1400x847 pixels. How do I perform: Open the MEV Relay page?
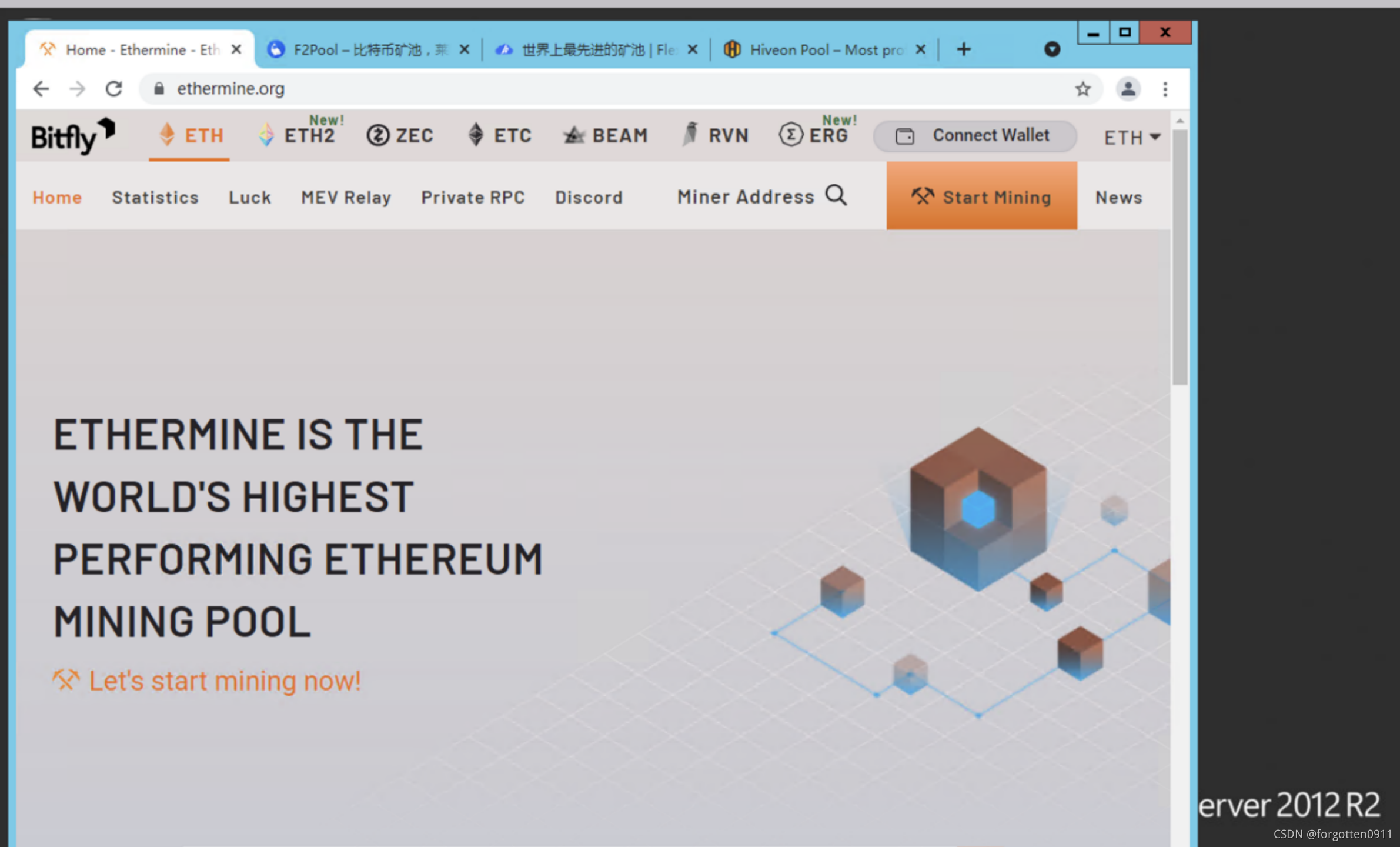346,197
